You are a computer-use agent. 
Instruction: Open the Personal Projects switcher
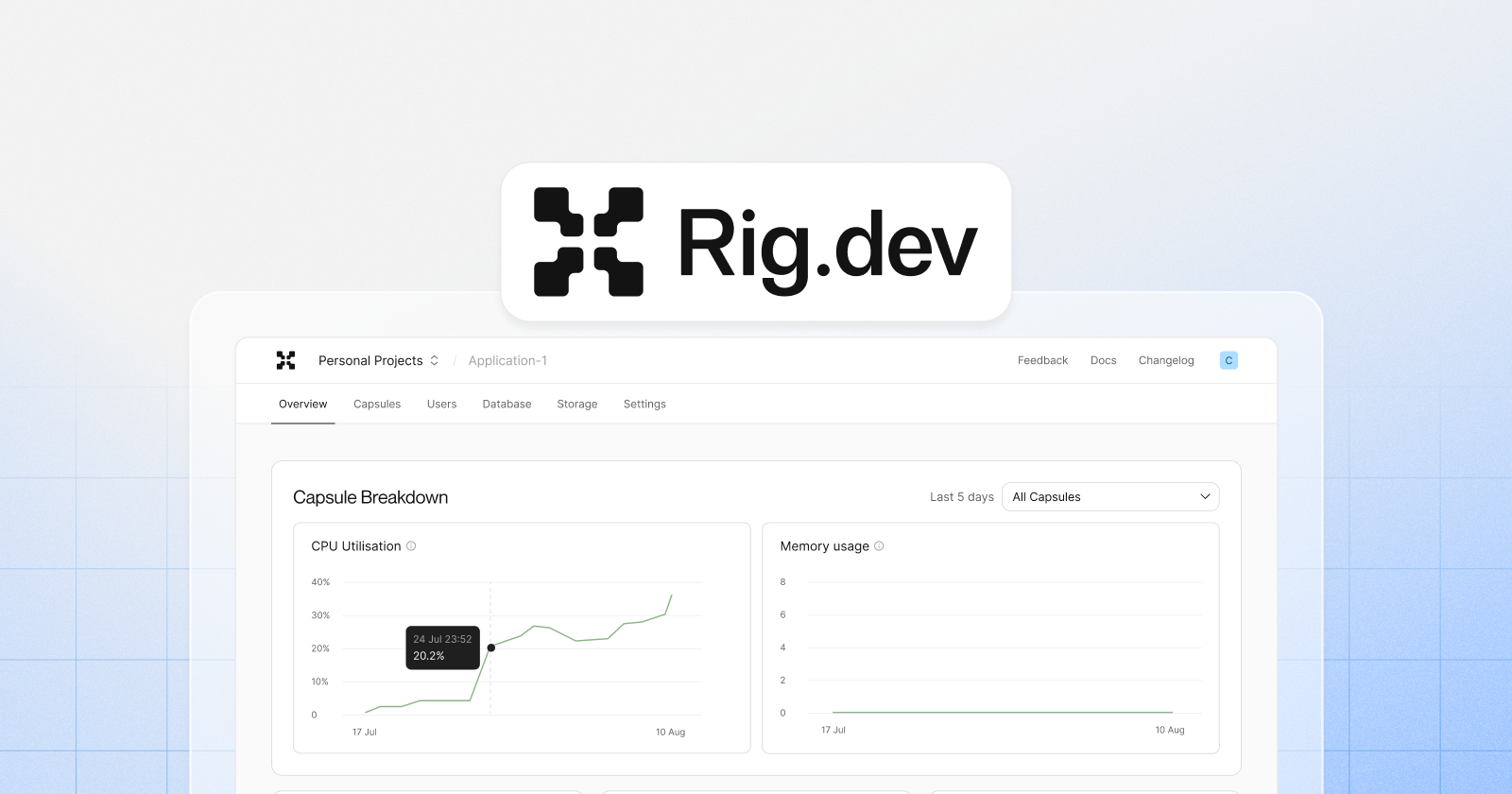[379, 360]
